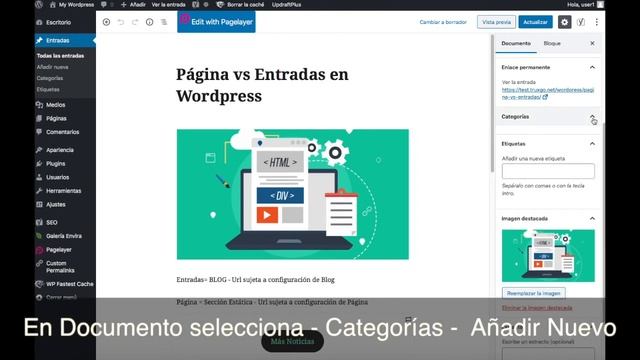Viewport: 640px width, 360px height.
Task: Click the Actualizar button
Action: click(x=536, y=22)
